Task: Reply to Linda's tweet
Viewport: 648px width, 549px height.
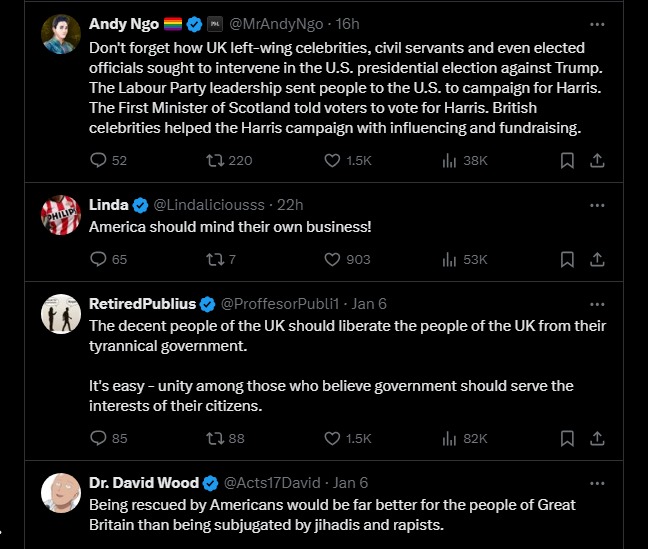Action: point(98,259)
